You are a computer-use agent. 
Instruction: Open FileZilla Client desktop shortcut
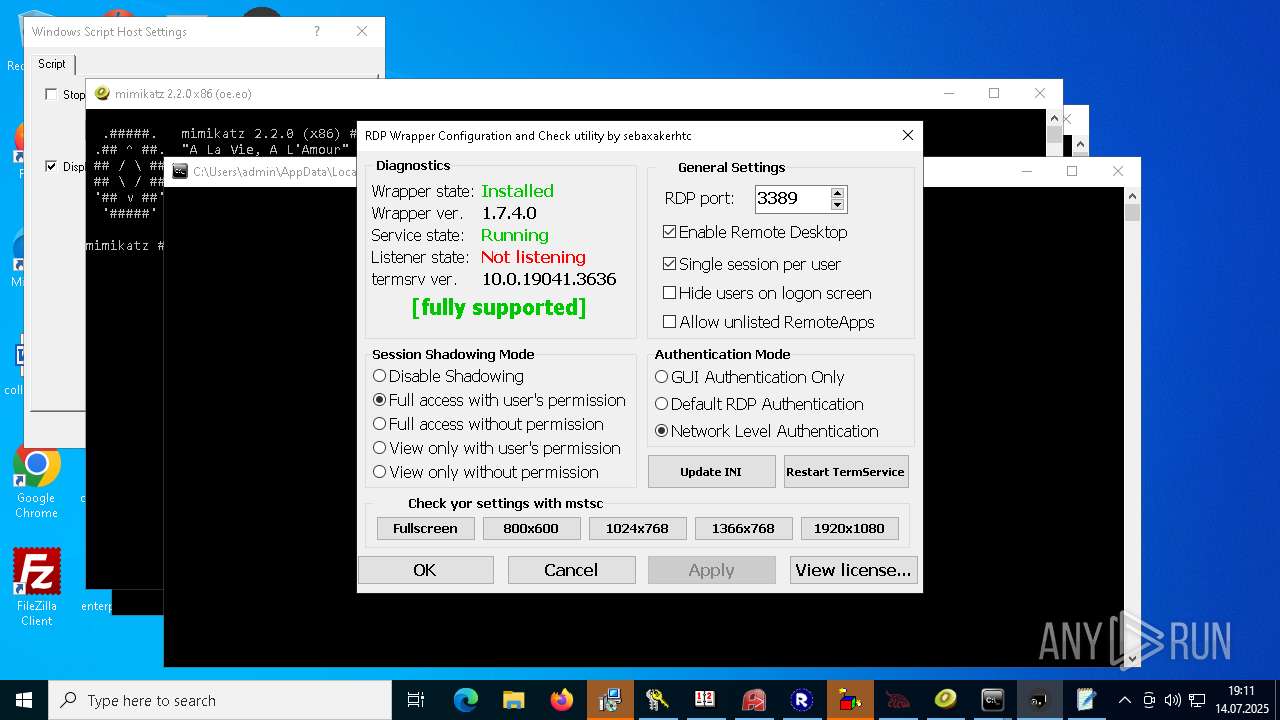tap(37, 588)
